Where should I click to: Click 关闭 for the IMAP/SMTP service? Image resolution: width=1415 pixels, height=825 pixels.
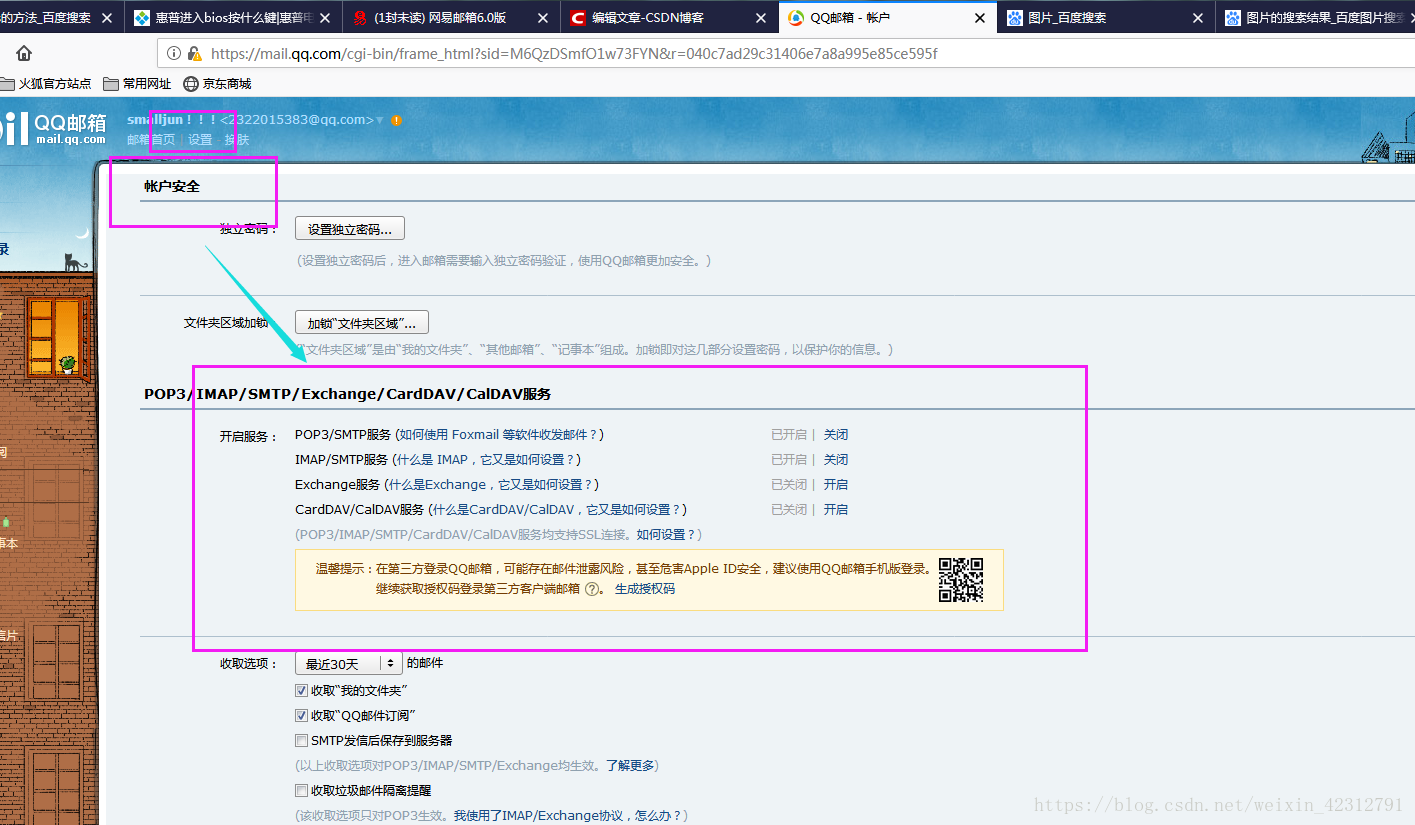[x=836, y=460]
